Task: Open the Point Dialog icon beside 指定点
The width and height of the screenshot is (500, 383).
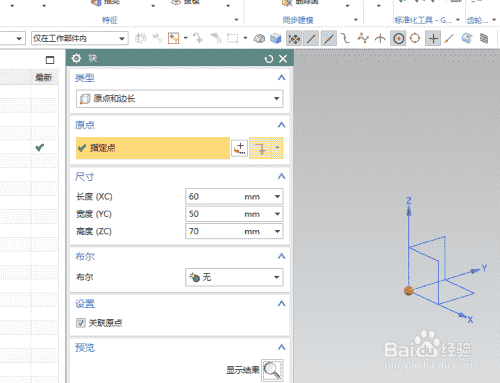Action: click(x=240, y=148)
